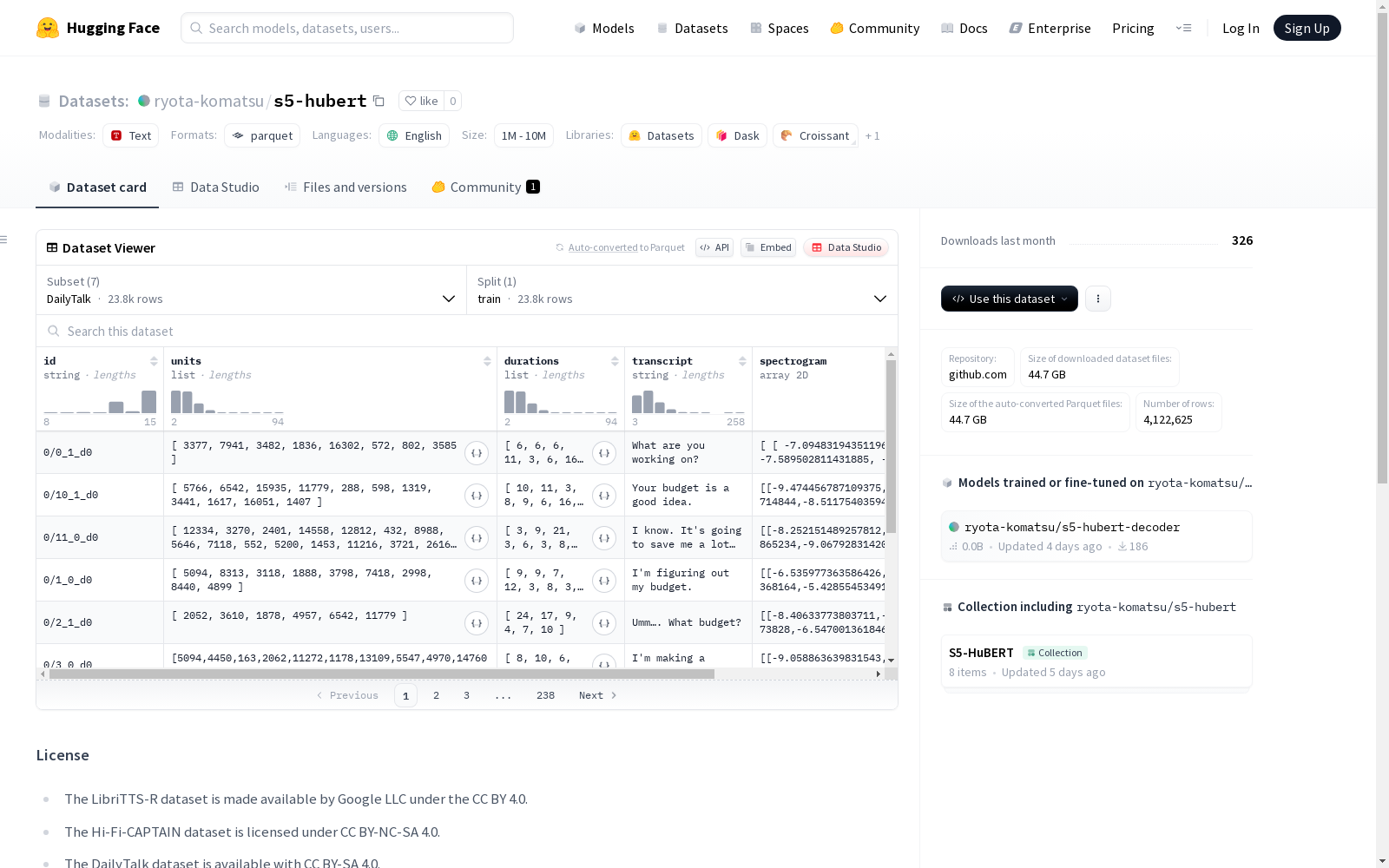Screen dimensions: 1389x868
Task: Switch to the Dataset card tab
Action: (97, 187)
